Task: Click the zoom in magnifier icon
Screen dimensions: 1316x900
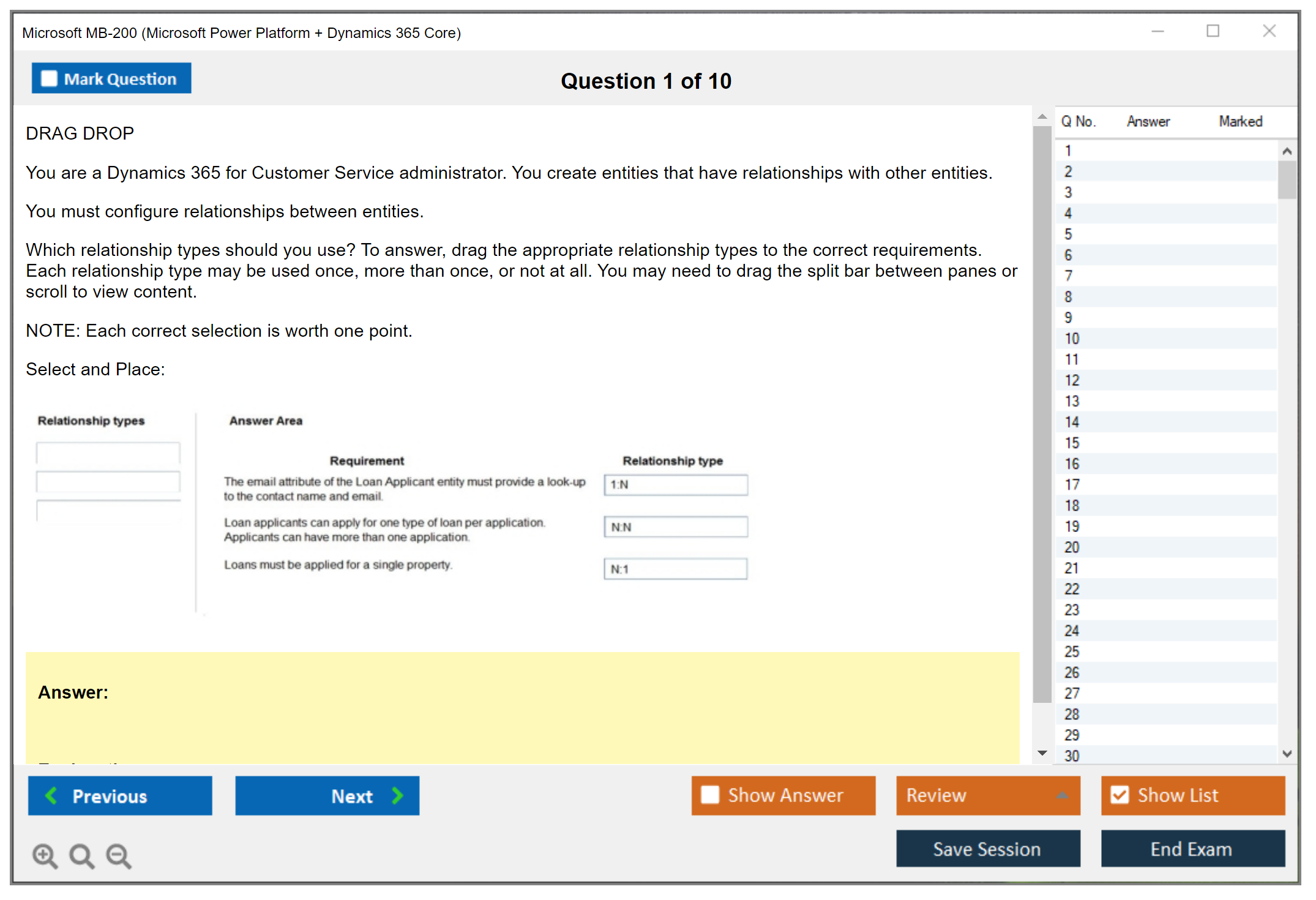Action: point(45,855)
